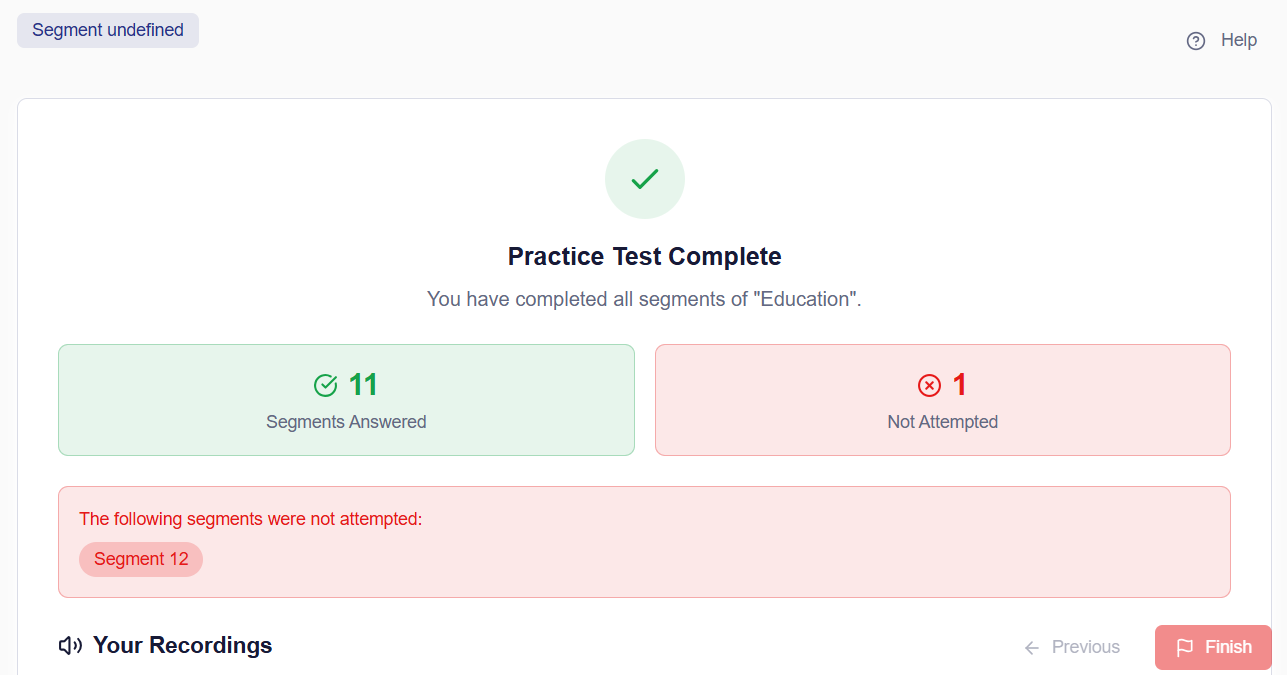The width and height of the screenshot is (1287, 675).
Task: Click the segments were not attempted warning text
Action: coord(251,519)
